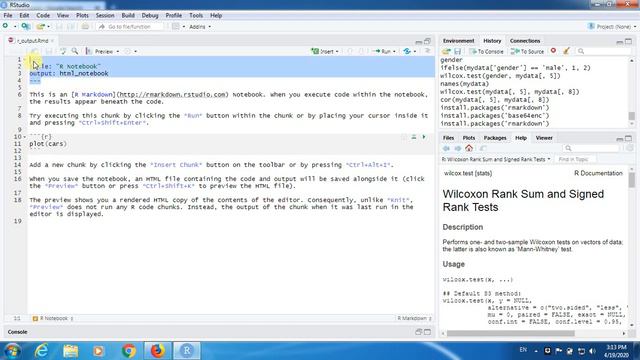
Task: Open the Run options dropdown arrow
Action: (x=394, y=52)
